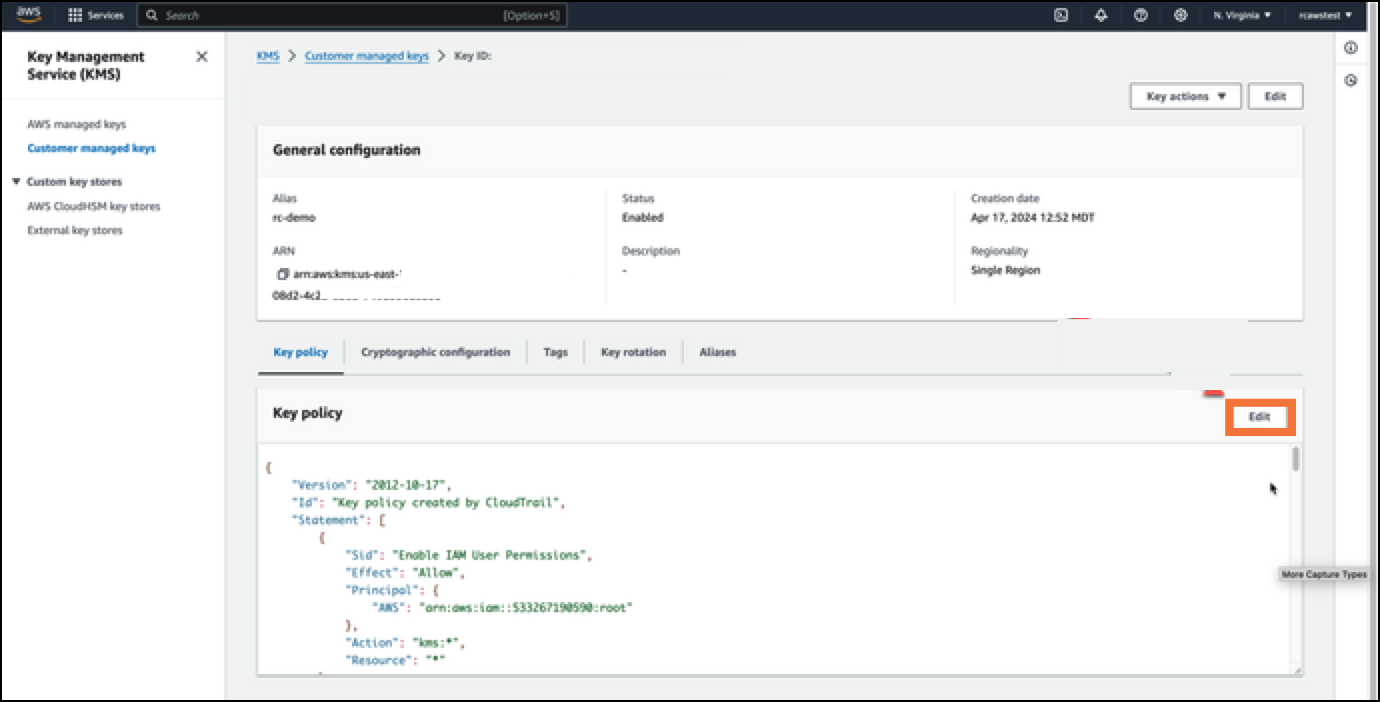Click the "Version": "2012-10-17" line

coord(371,485)
